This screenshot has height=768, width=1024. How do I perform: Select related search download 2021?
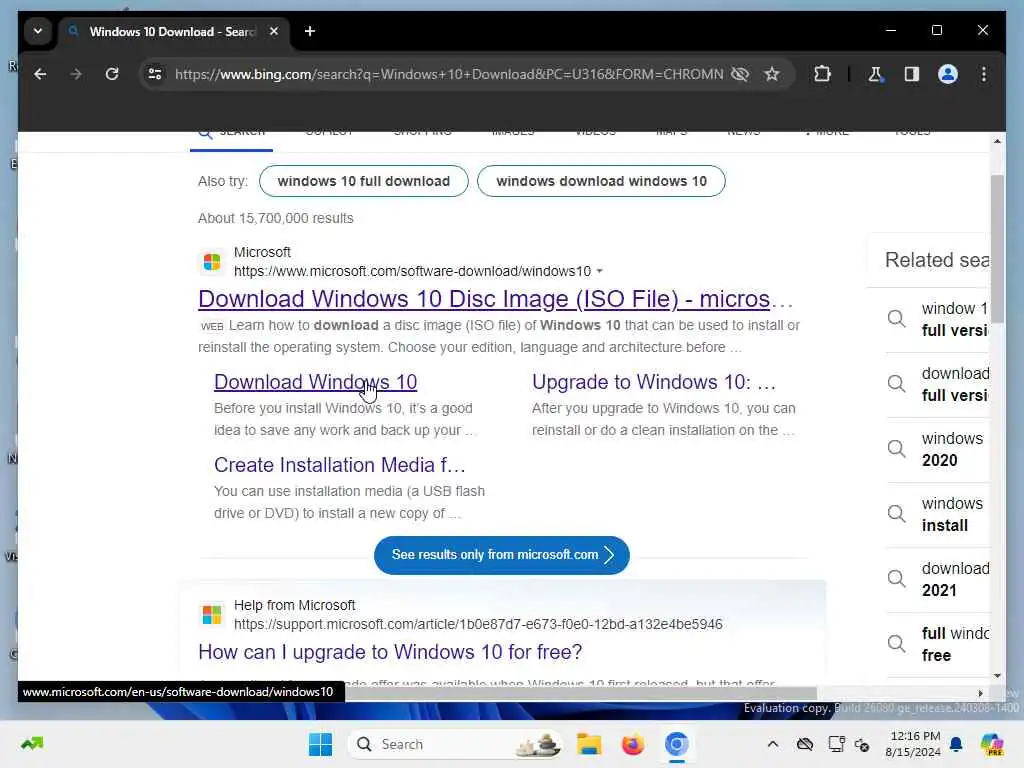938,579
